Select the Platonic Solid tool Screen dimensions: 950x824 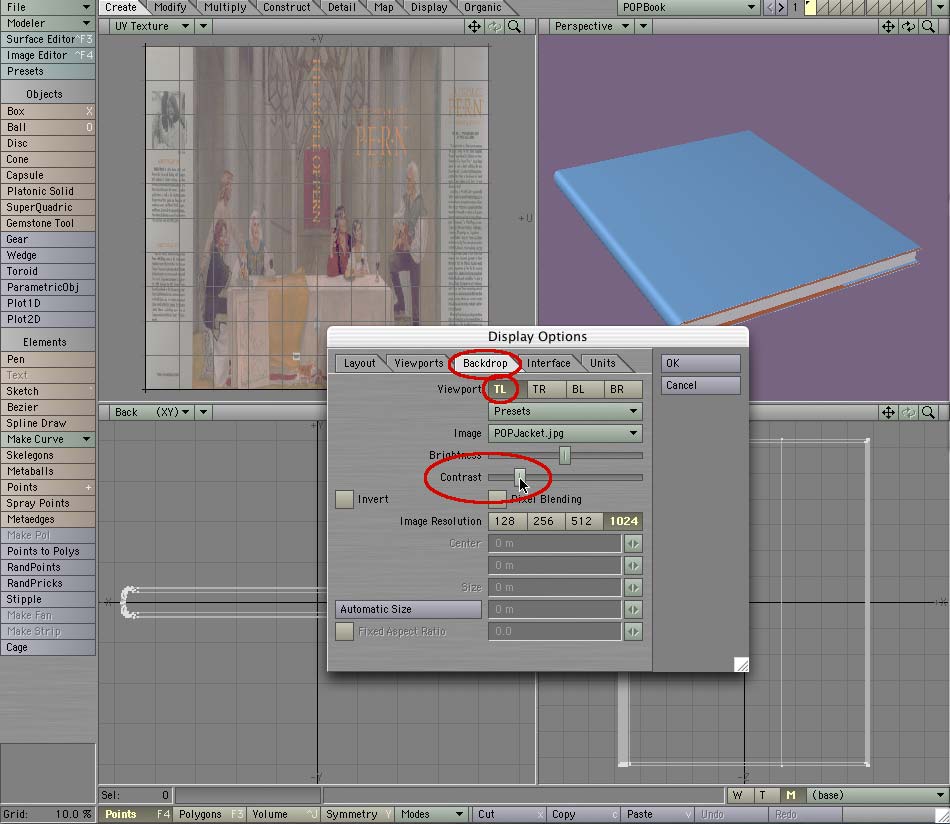(47, 191)
